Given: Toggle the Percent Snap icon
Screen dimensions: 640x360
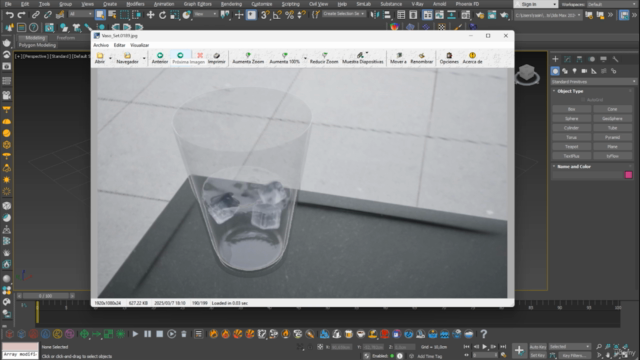Looking at the screenshot, I should 289,15.
